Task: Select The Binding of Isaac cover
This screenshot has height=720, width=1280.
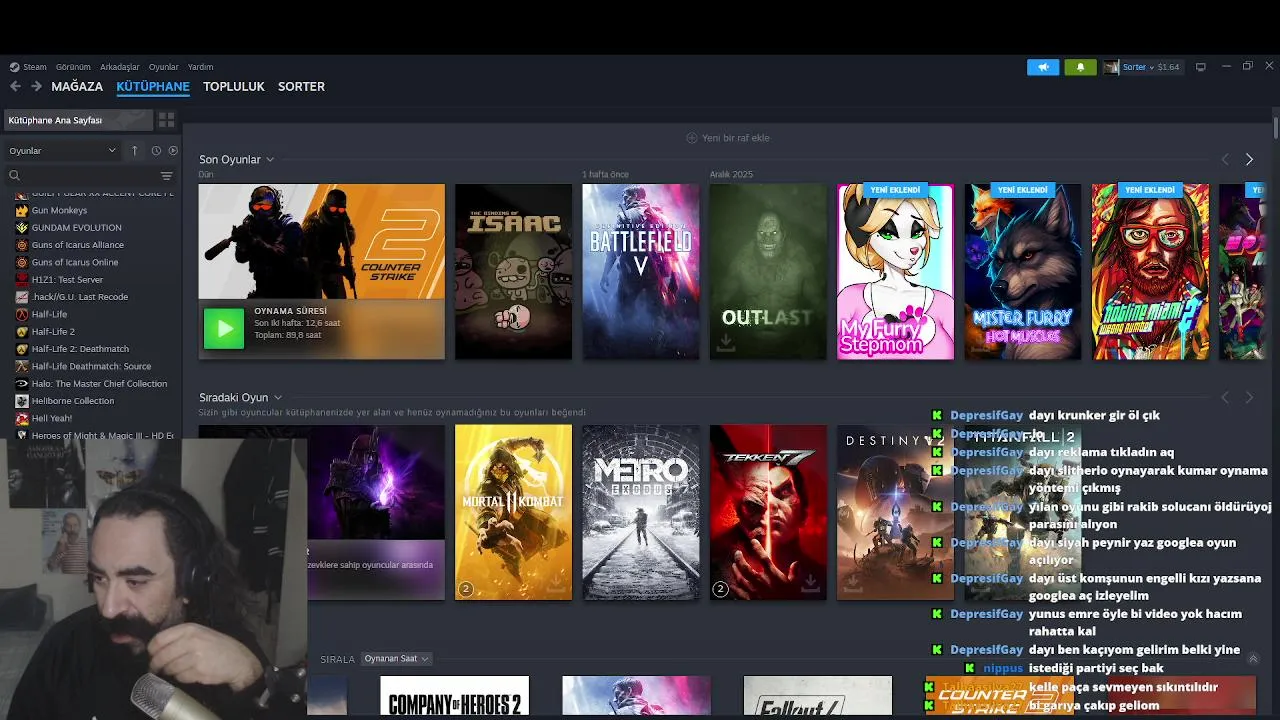Action: pos(513,272)
